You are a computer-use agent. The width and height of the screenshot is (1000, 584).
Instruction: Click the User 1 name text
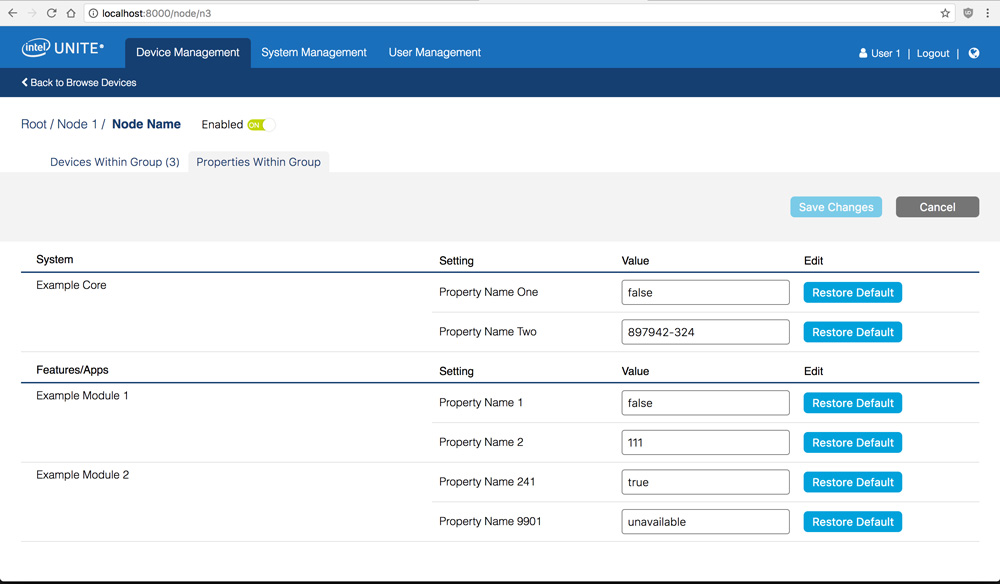click(886, 53)
